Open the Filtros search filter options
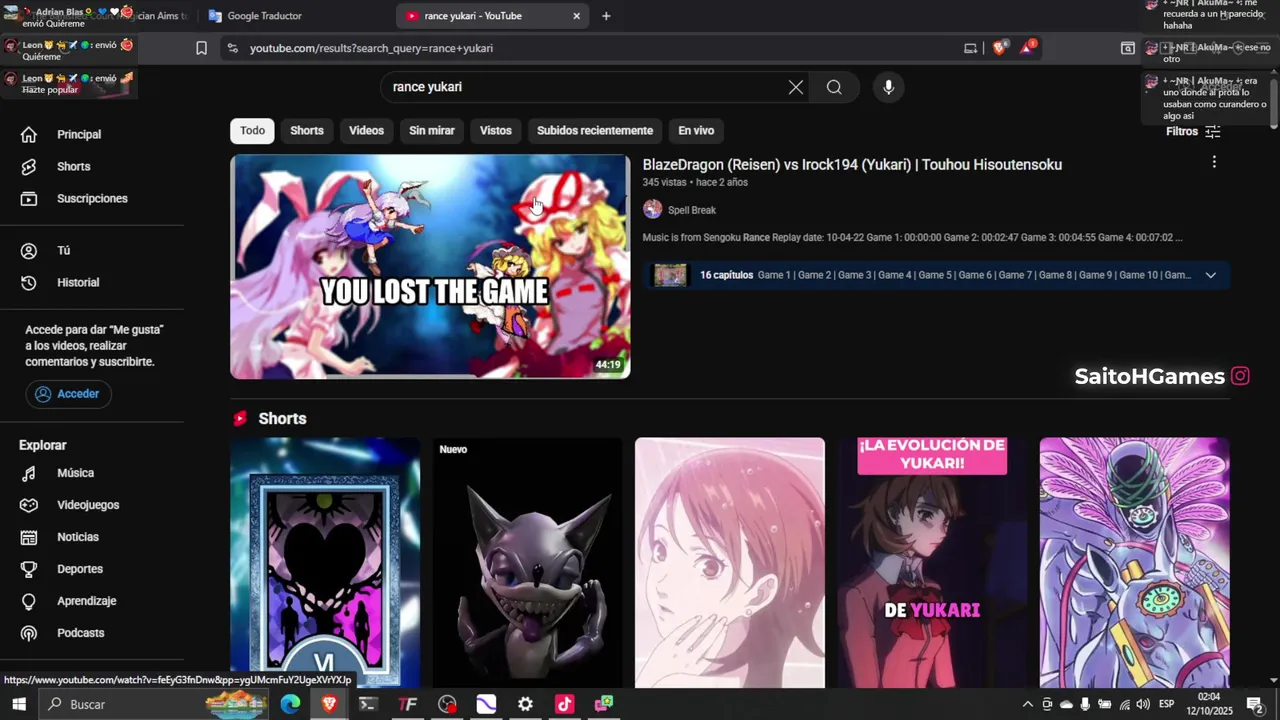Screen dimensions: 1280x720 tap(1193, 131)
